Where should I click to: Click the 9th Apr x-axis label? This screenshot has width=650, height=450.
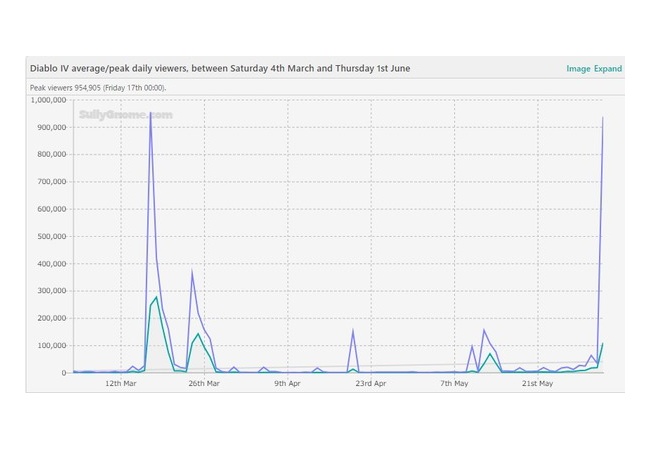(x=287, y=383)
